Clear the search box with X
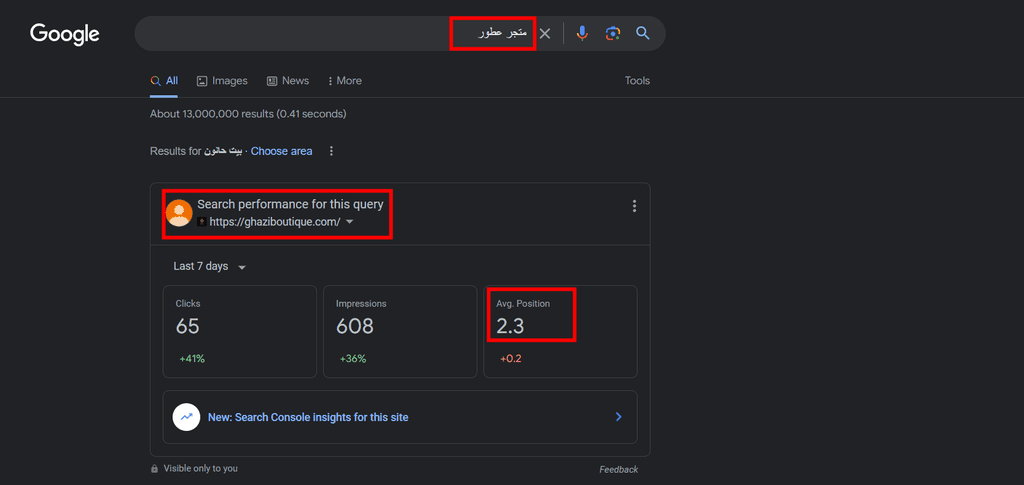Image resolution: width=1024 pixels, height=485 pixels. pos(545,34)
